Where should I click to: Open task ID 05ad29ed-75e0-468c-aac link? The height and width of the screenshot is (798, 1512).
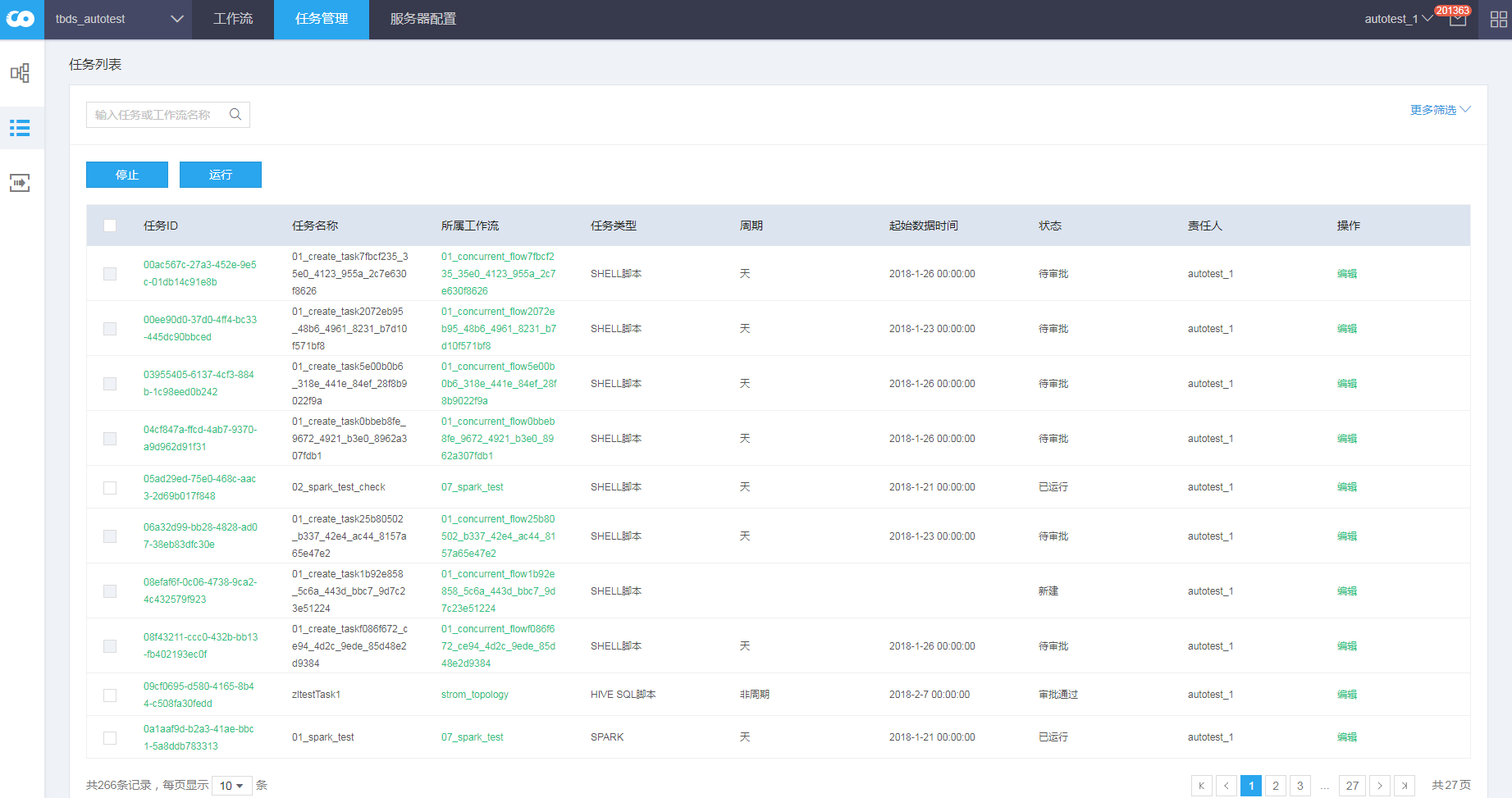tap(200, 487)
